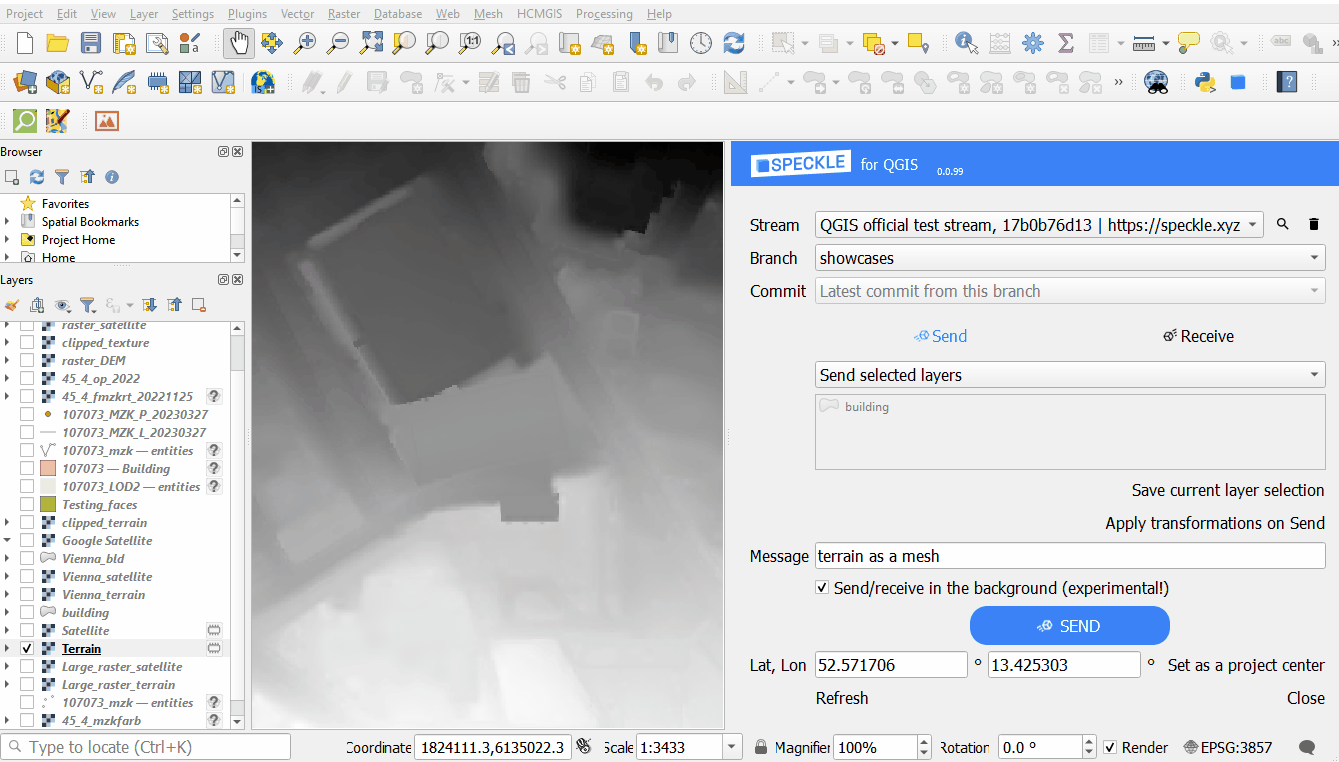
Task: Click Apply transformations on Send
Action: [x=1215, y=523]
